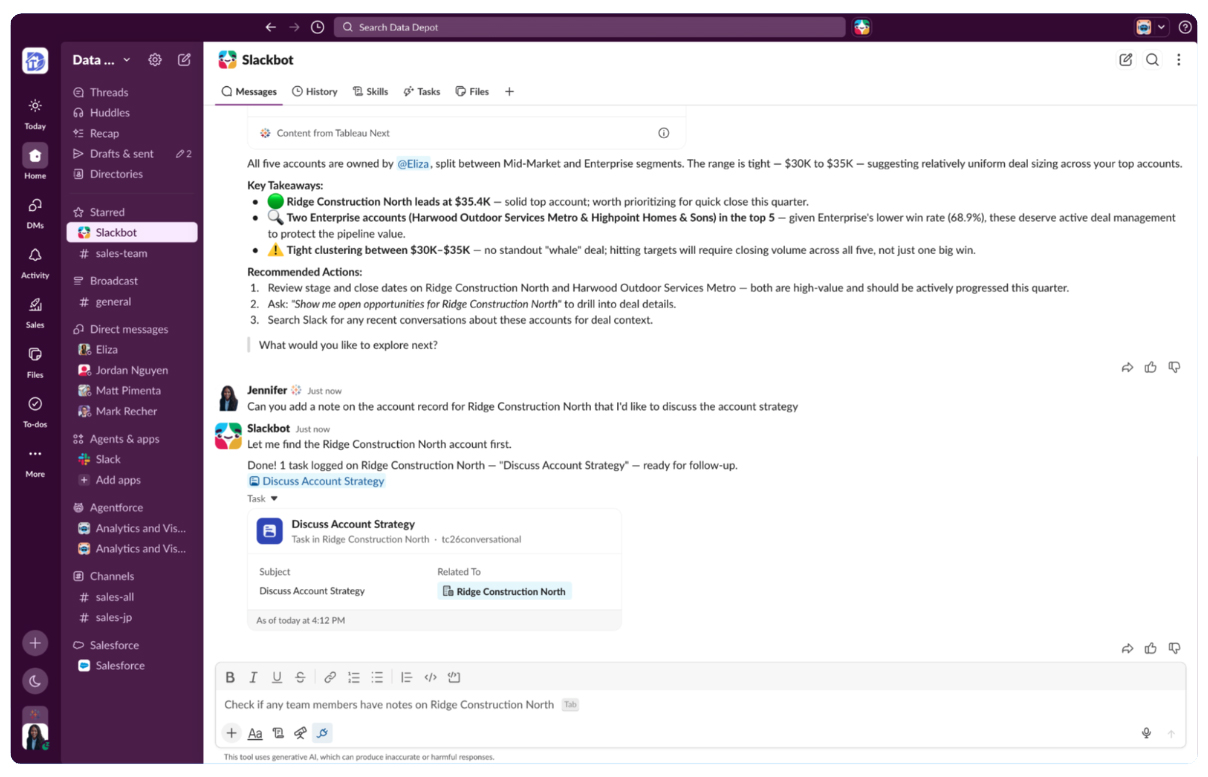
Task: Open the Ridge Construction North related chip
Action: [504, 591]
